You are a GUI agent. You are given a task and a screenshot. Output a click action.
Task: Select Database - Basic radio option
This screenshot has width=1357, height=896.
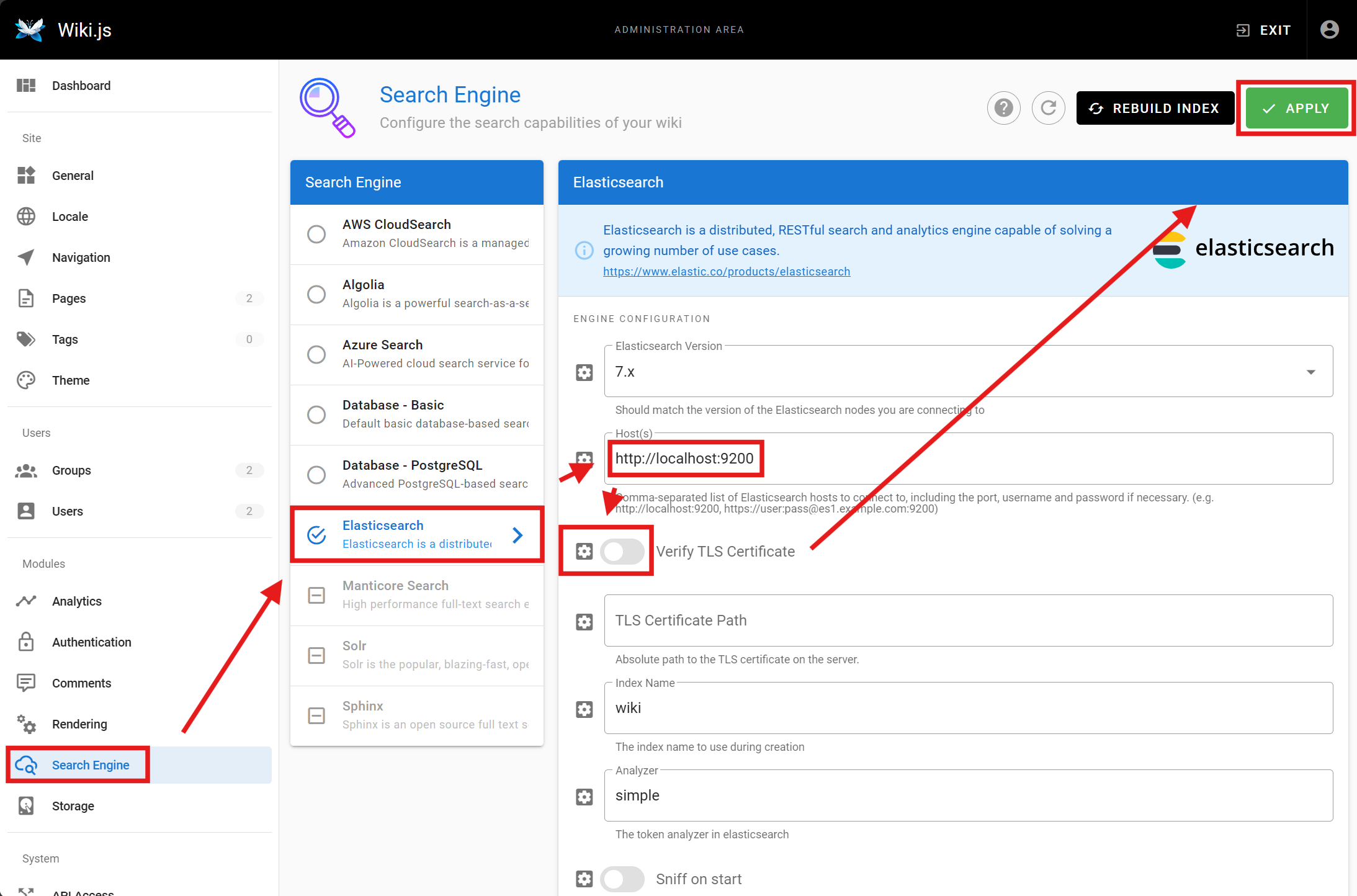(316, 414)
